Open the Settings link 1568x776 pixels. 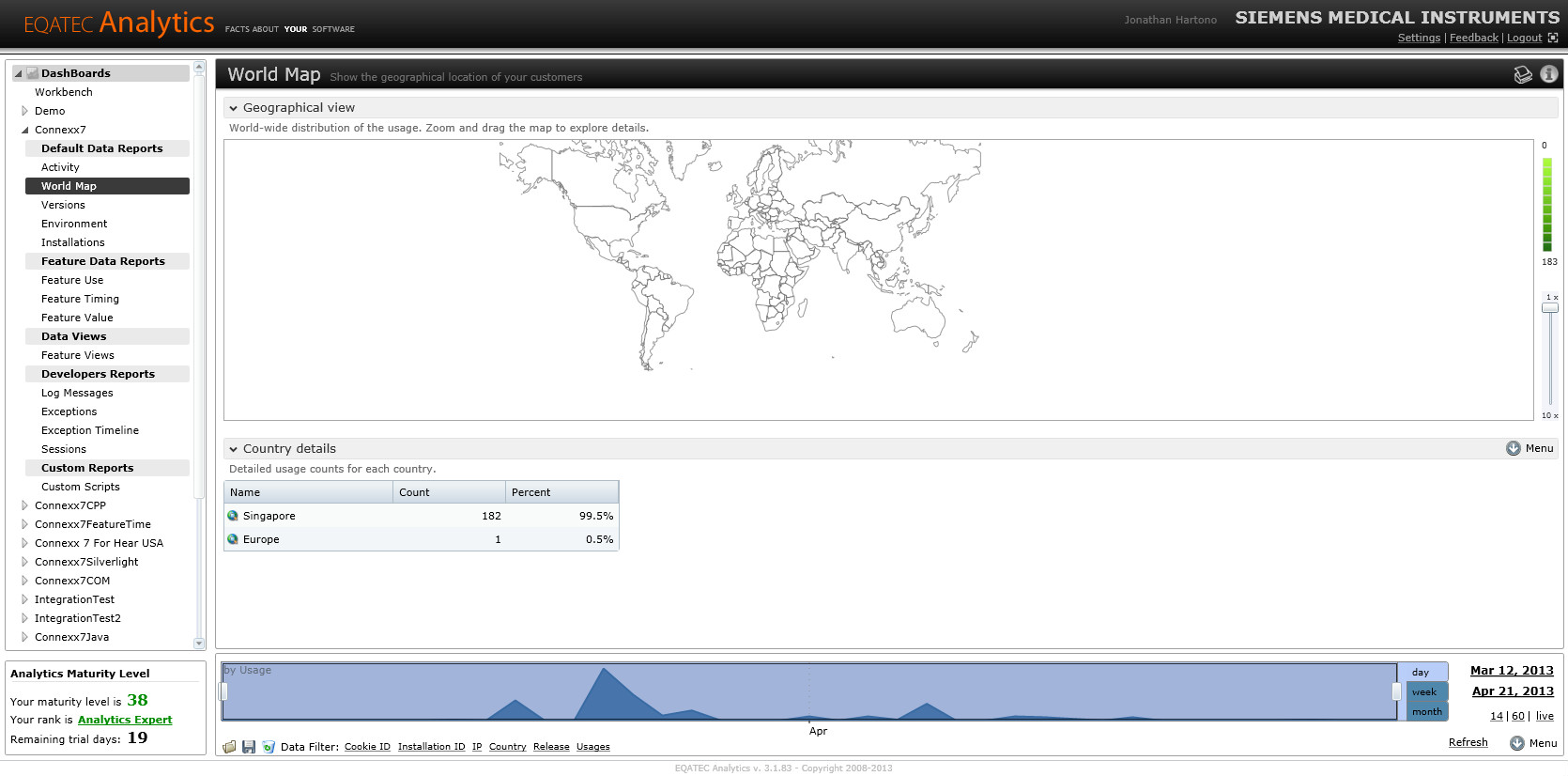tap(1419, 38)
